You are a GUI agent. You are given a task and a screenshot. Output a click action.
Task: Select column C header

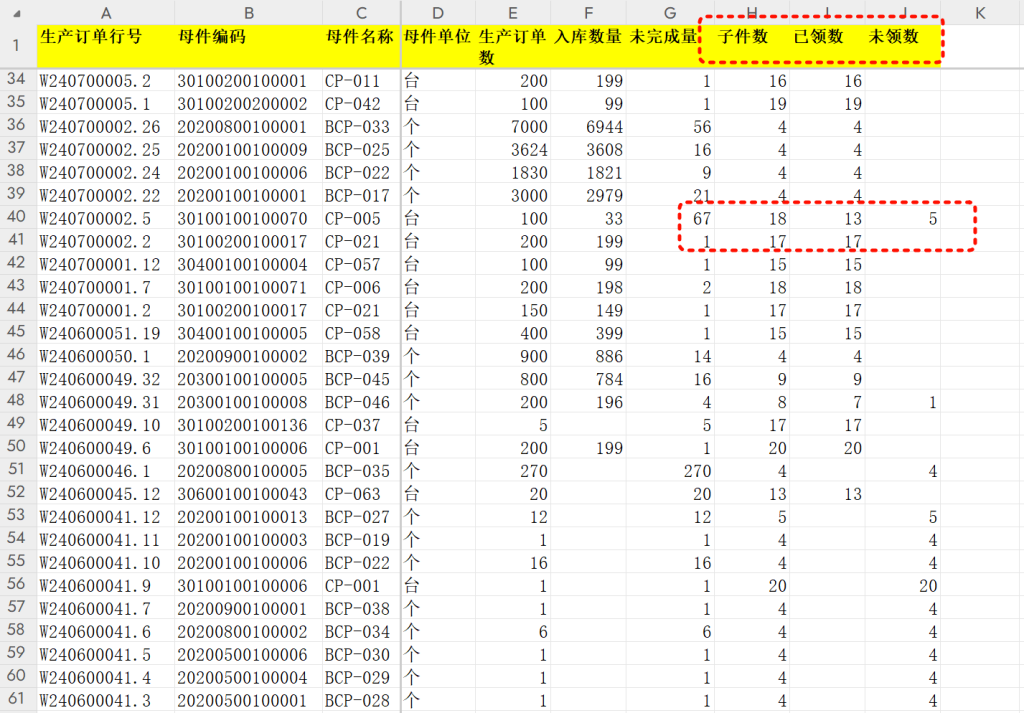pyautogui.click(x=361, y=13)
